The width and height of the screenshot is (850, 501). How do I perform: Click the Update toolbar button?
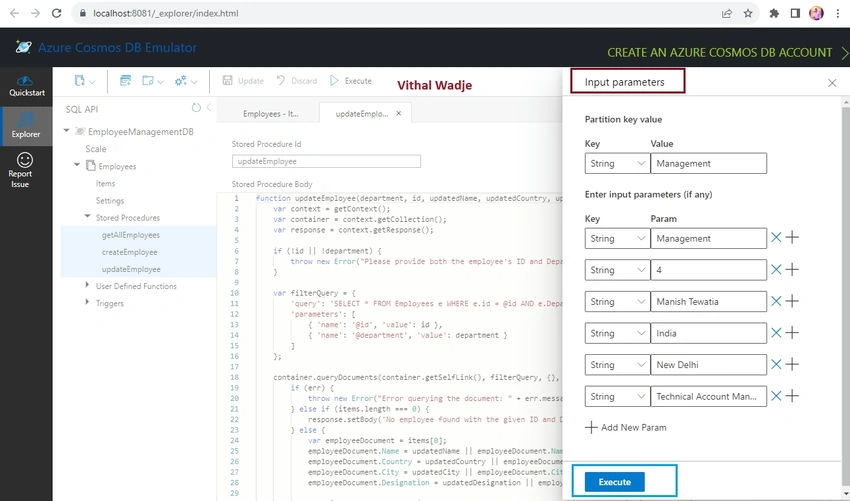coord(243,81)
